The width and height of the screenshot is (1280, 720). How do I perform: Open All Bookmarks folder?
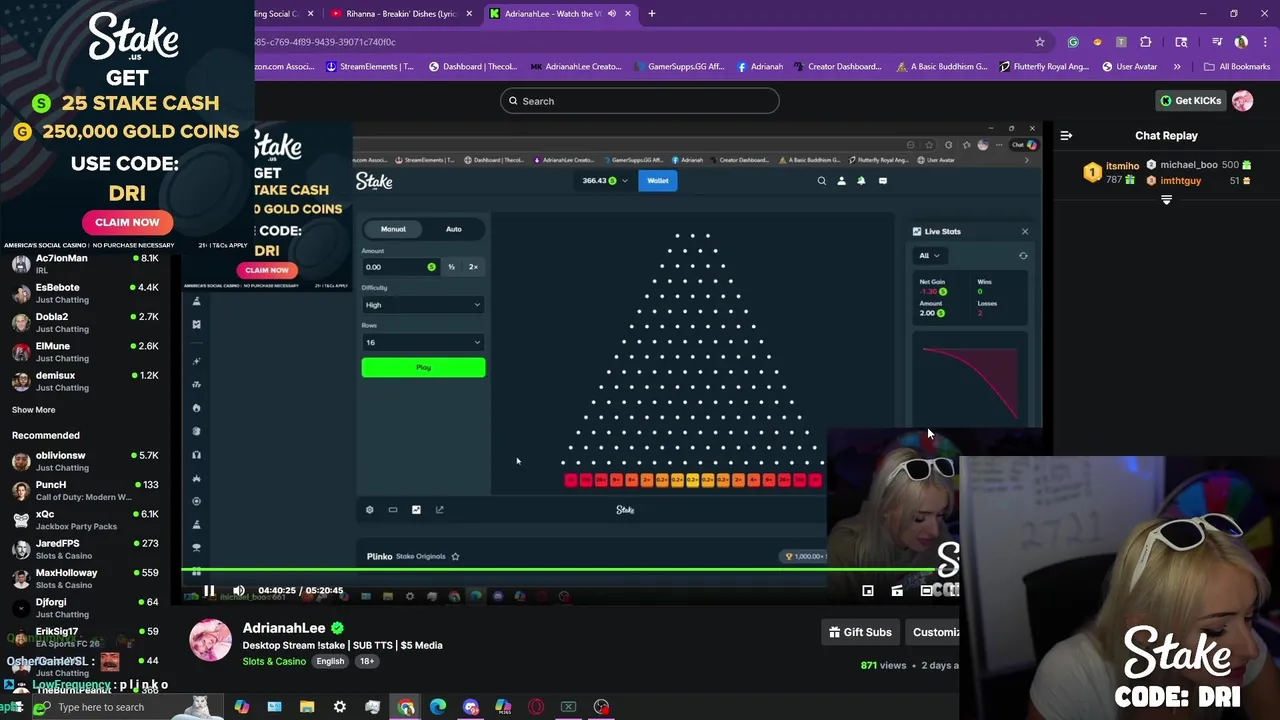(x=1237, y=67)
